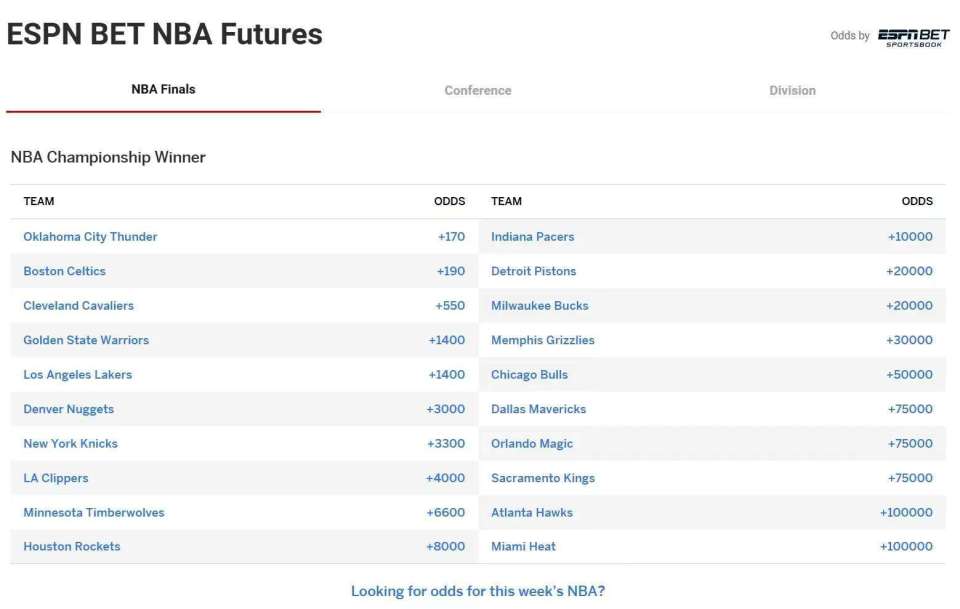The image size is (960, 609).
Task: Click the Boston Celtics link
Action: click(x=64, y=271)
